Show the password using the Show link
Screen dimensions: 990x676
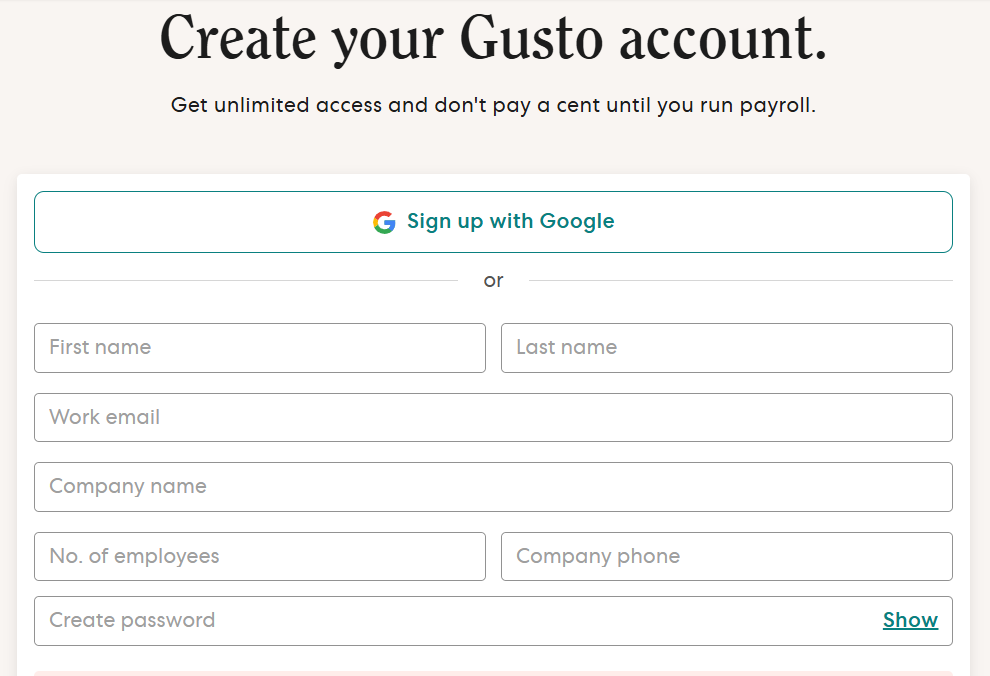click(910, 621)
